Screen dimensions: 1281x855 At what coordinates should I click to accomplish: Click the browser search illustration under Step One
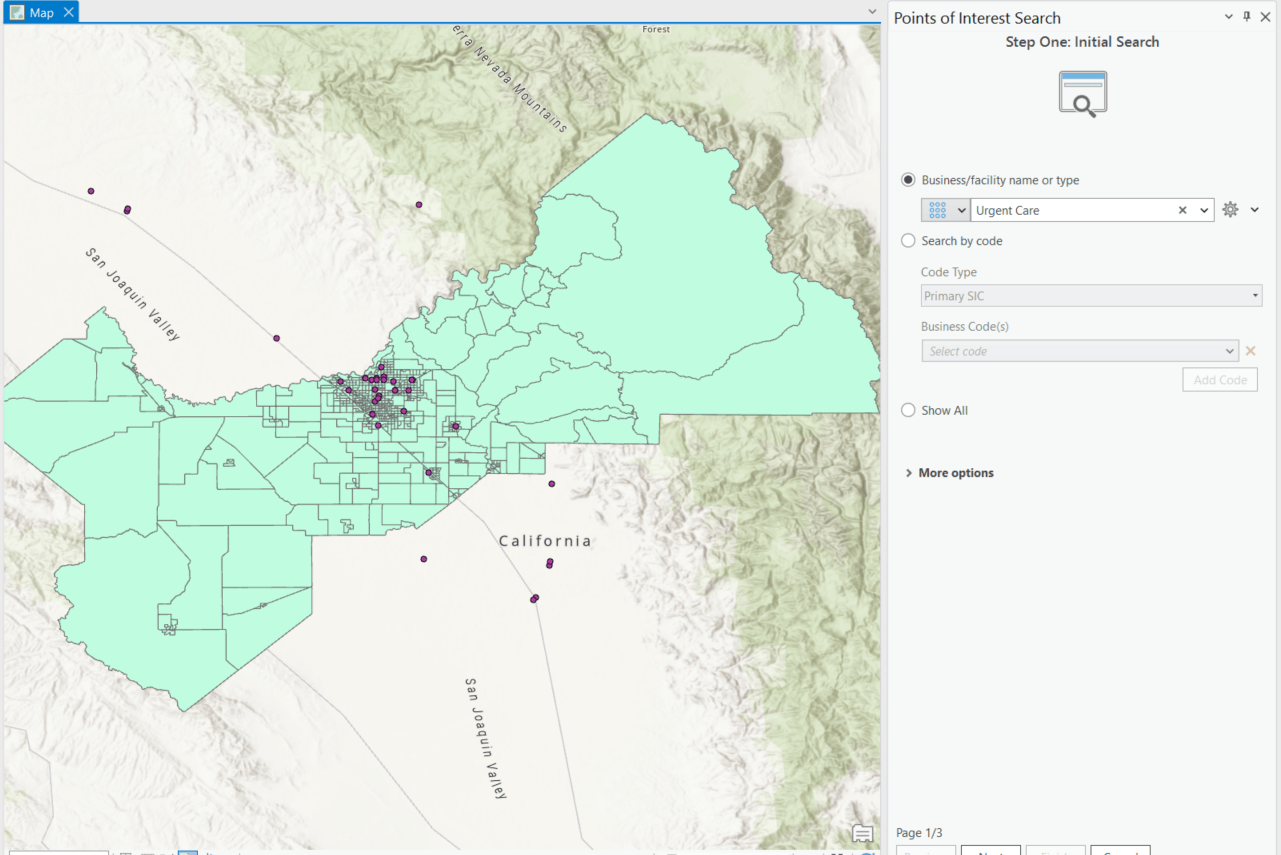click(1082, 92)
